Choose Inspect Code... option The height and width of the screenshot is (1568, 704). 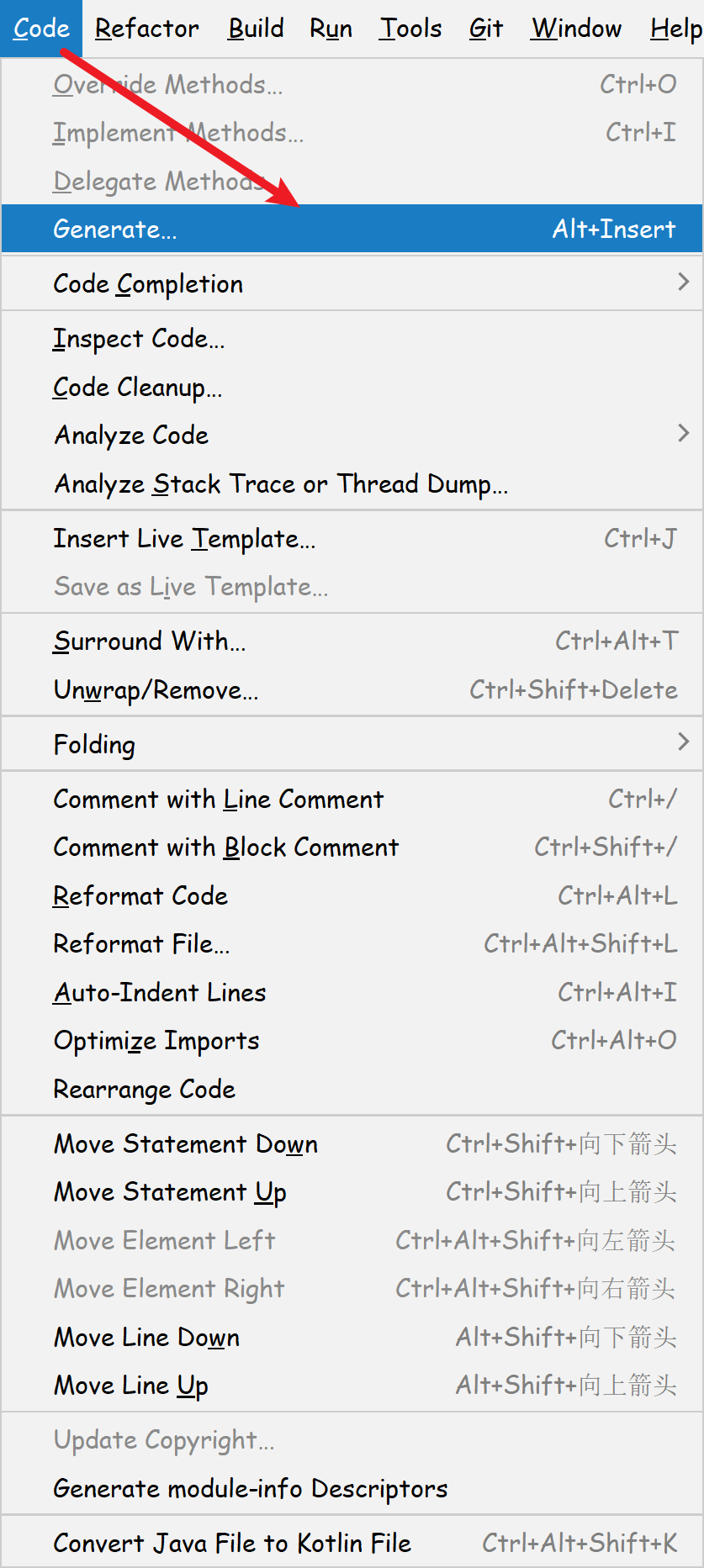[x=139, y=339]
